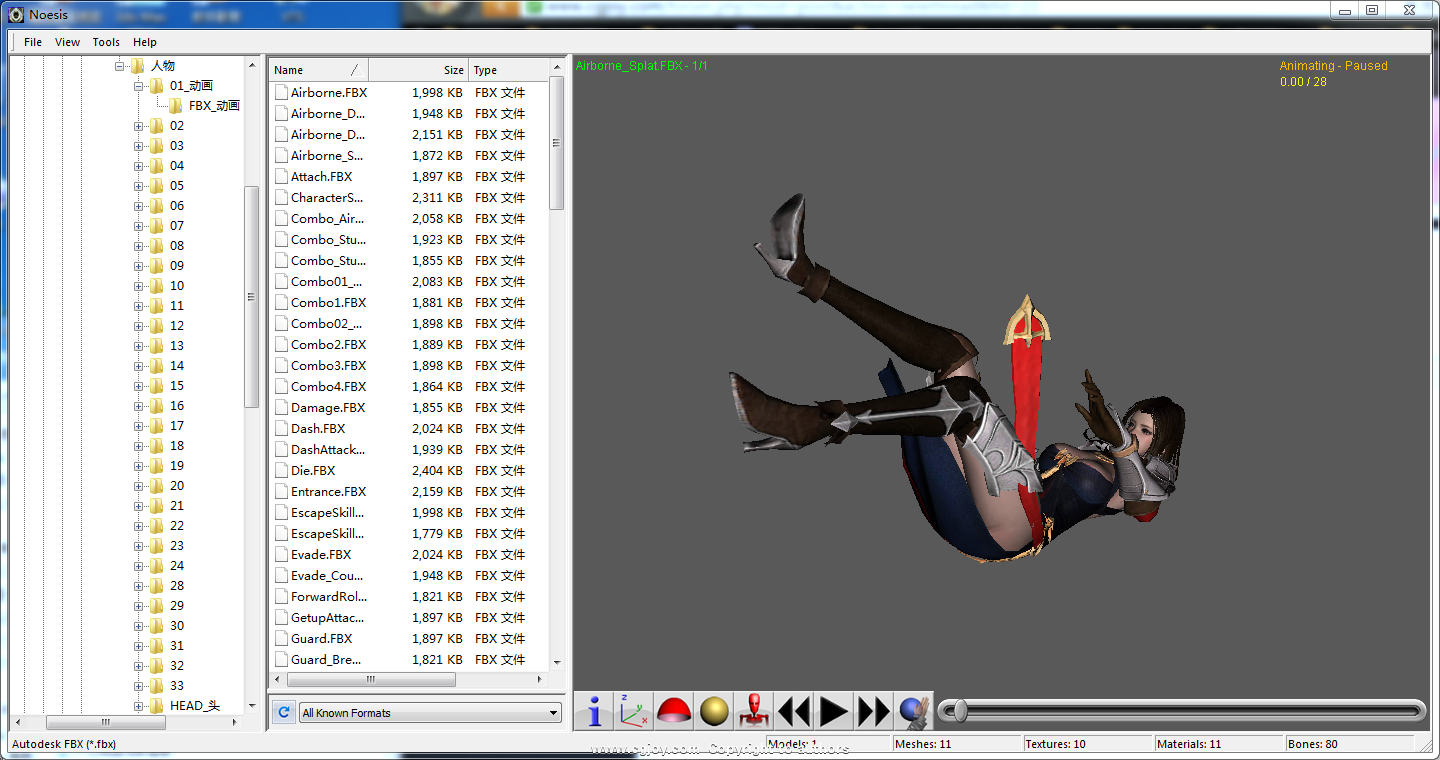Viewport: 1440px width, 760px height.
Task: Click the file list horizontal scrollbar thumb
Action: coord(370,679)
